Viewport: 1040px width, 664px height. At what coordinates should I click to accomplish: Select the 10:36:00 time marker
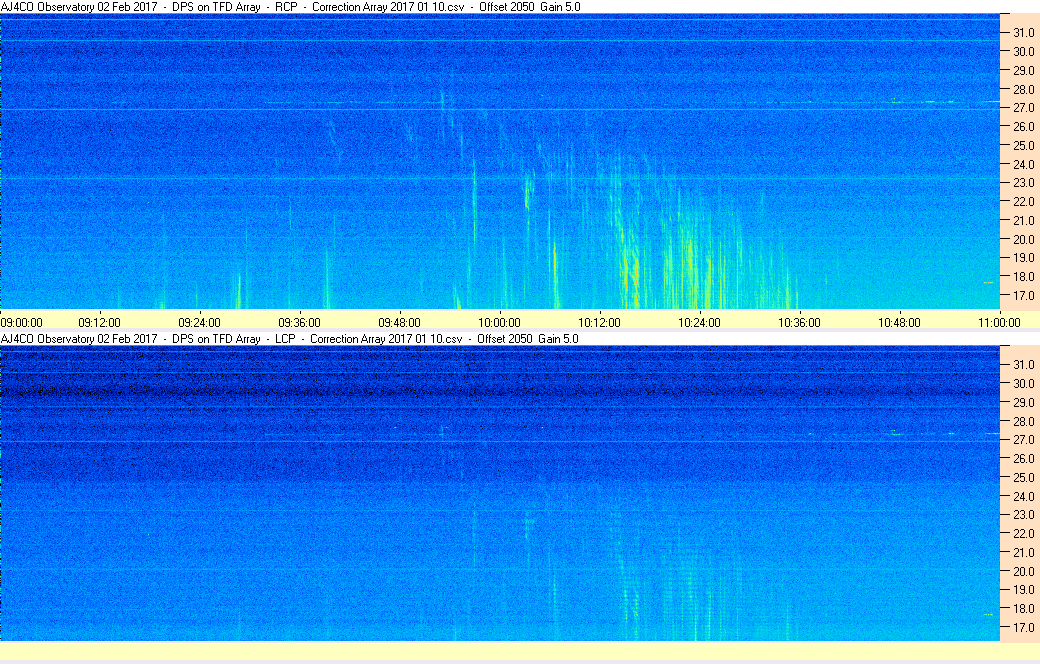(799, 322)
